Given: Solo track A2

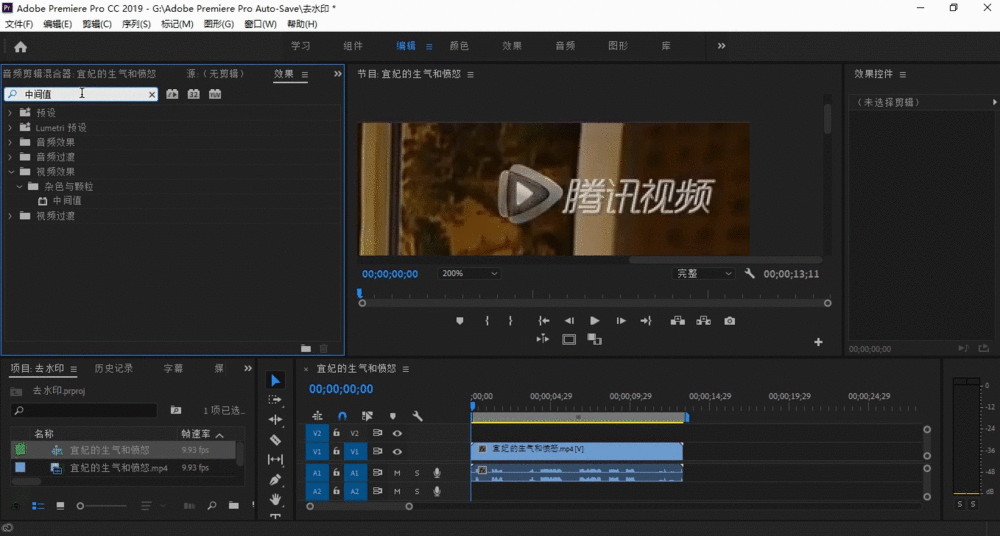Looking at the screenshot, I should (x=417, y=491).
